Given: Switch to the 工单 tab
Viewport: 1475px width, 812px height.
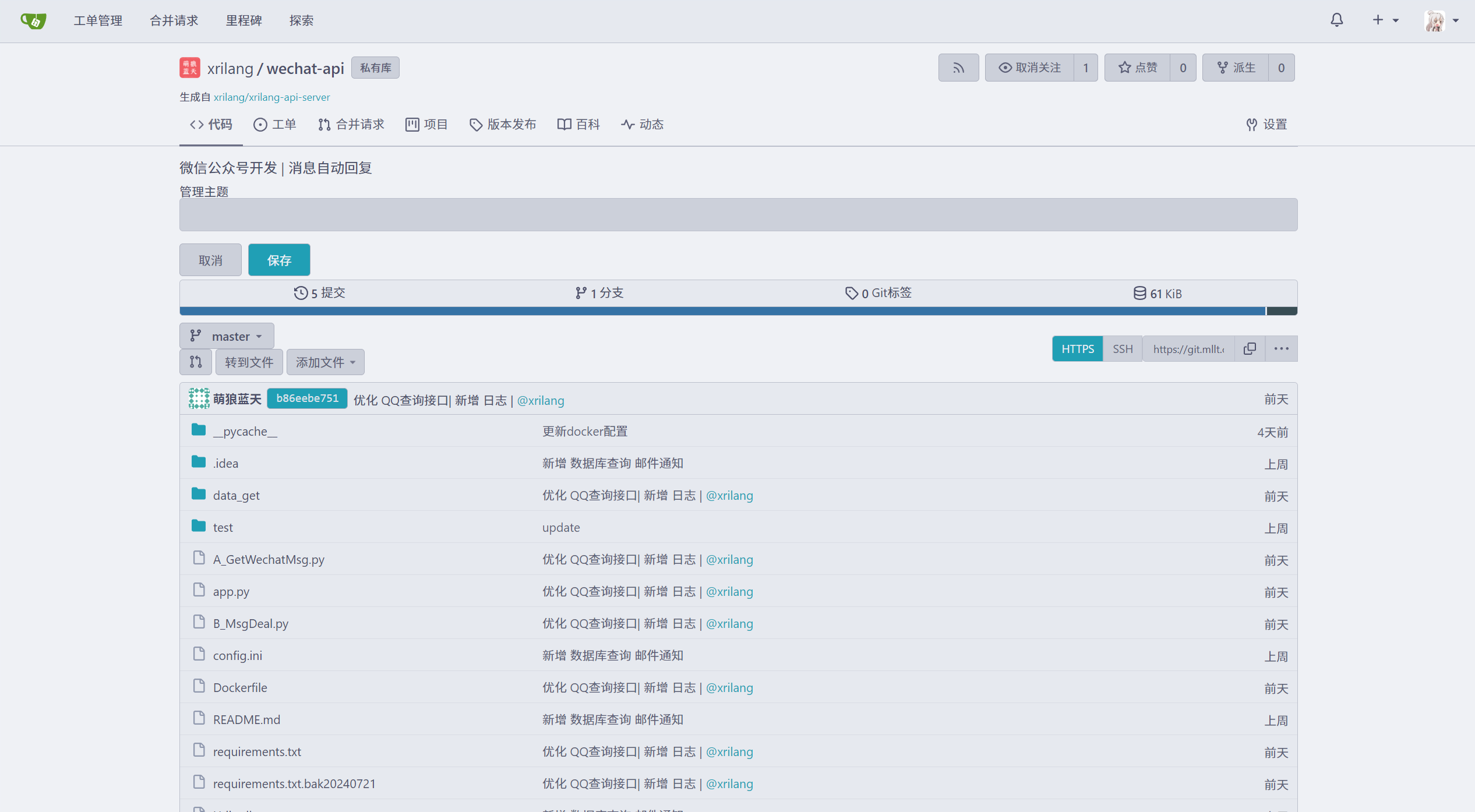Looking at the screenshot, I should tap(275, 124).
